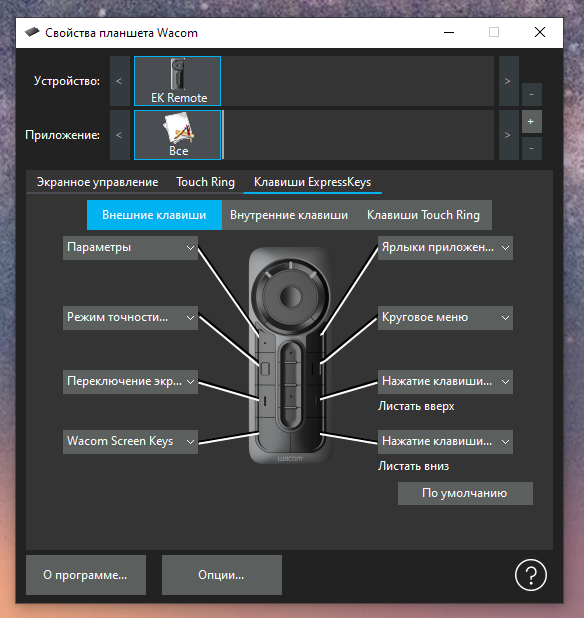Switch to Внутренние клавиши sub-tab
This screenshot has height=618, width=584.
pyautogui.click(x=289, y=215)
